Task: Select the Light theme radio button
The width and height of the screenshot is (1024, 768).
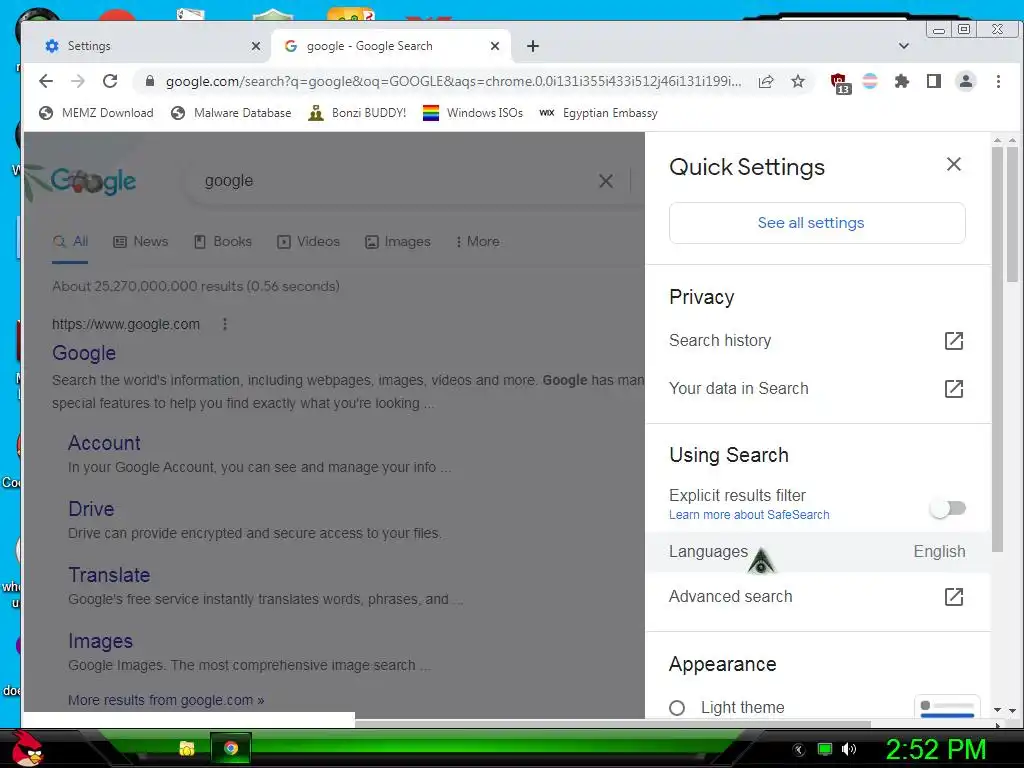Action: pos(677,708)
